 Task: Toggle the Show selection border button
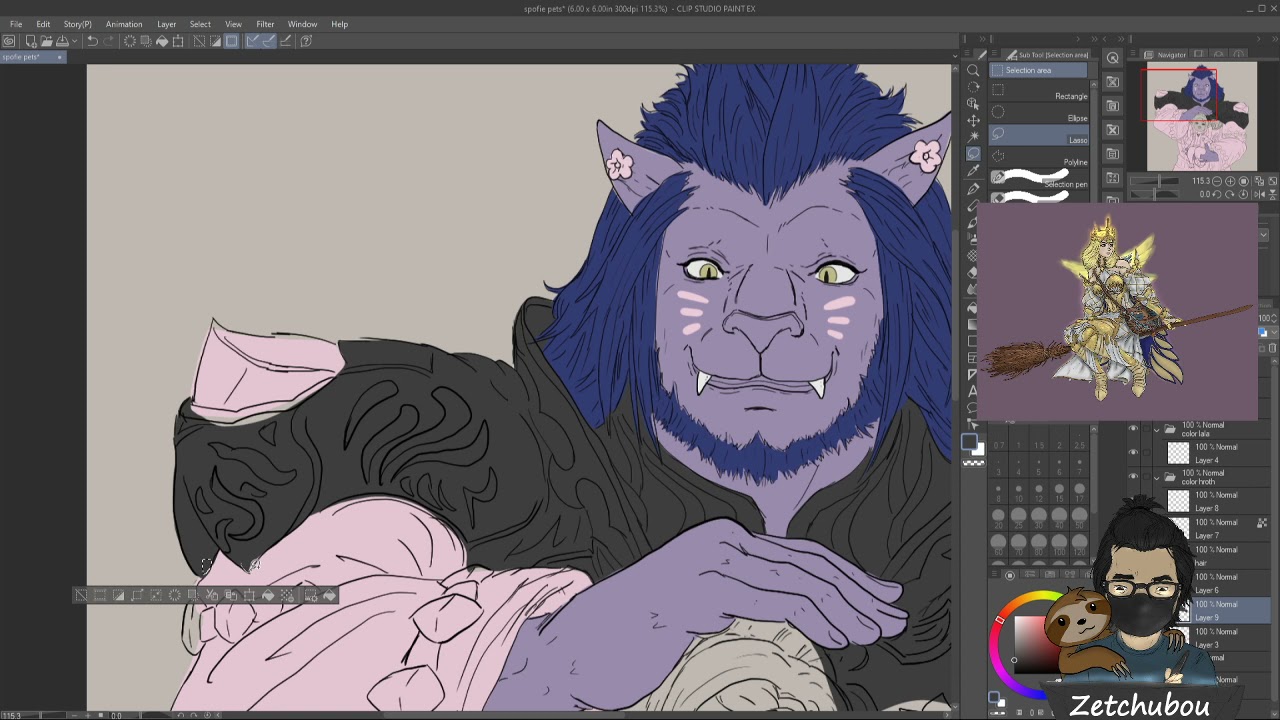[x=231, y=41]
